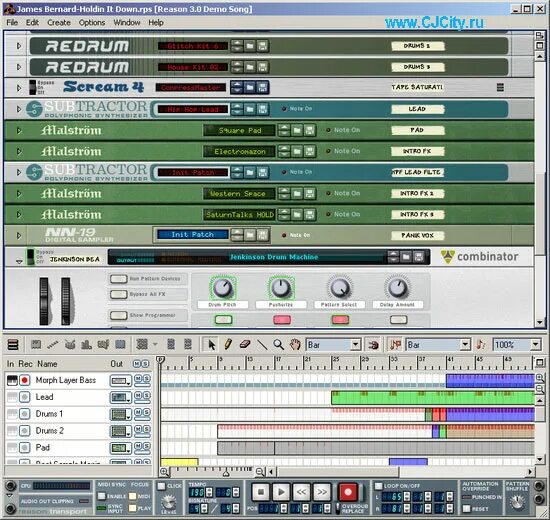The height and width of the screenshot is (520, 550).
Task: Open the Edit menu
Action: pyautogui.click(x=32, y=22)
